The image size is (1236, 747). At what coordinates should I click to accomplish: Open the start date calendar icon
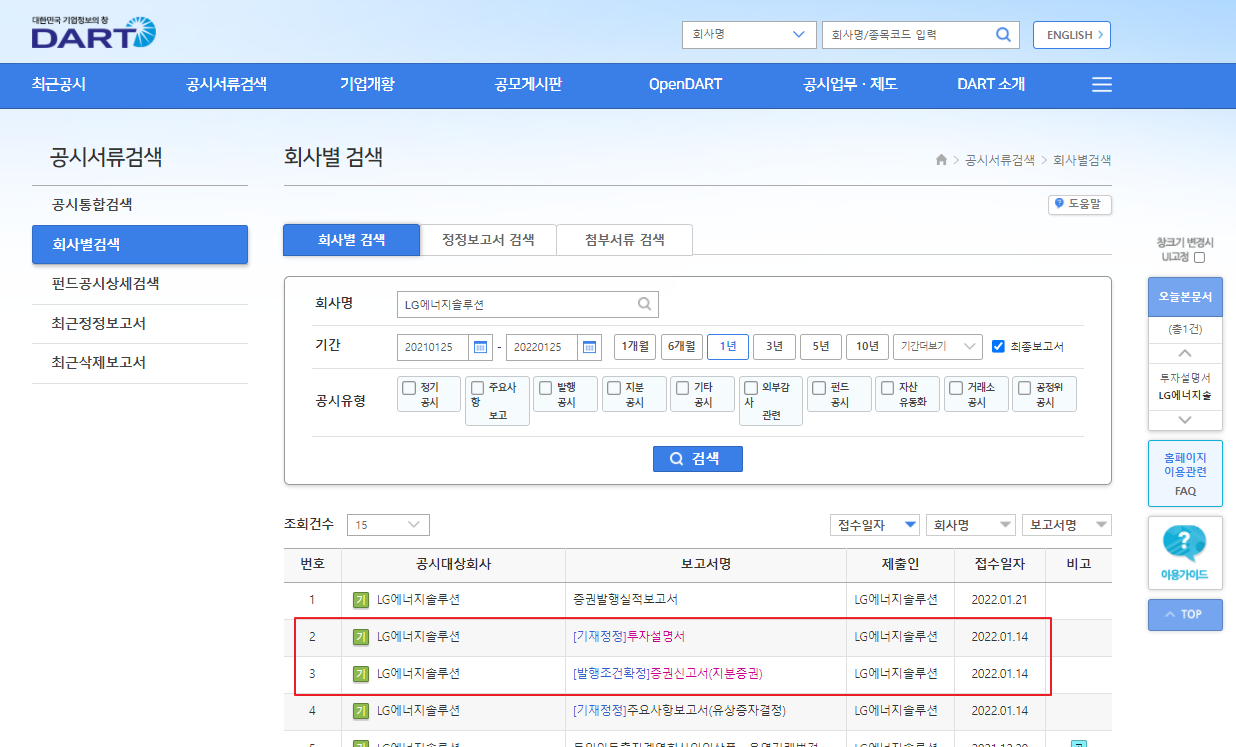[480, 347]
